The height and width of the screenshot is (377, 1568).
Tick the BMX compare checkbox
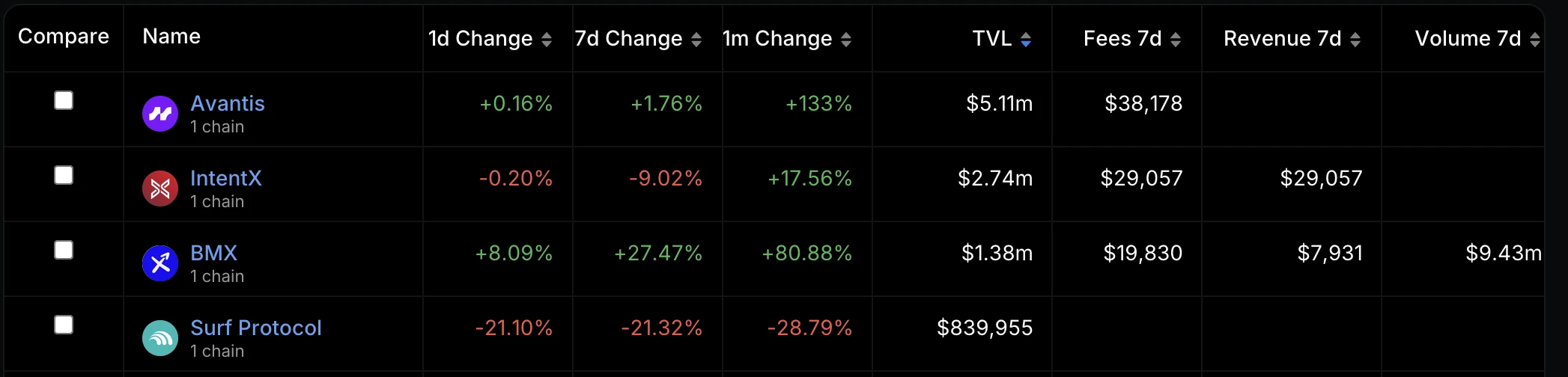pyautogui.click(x=64, y=250)
